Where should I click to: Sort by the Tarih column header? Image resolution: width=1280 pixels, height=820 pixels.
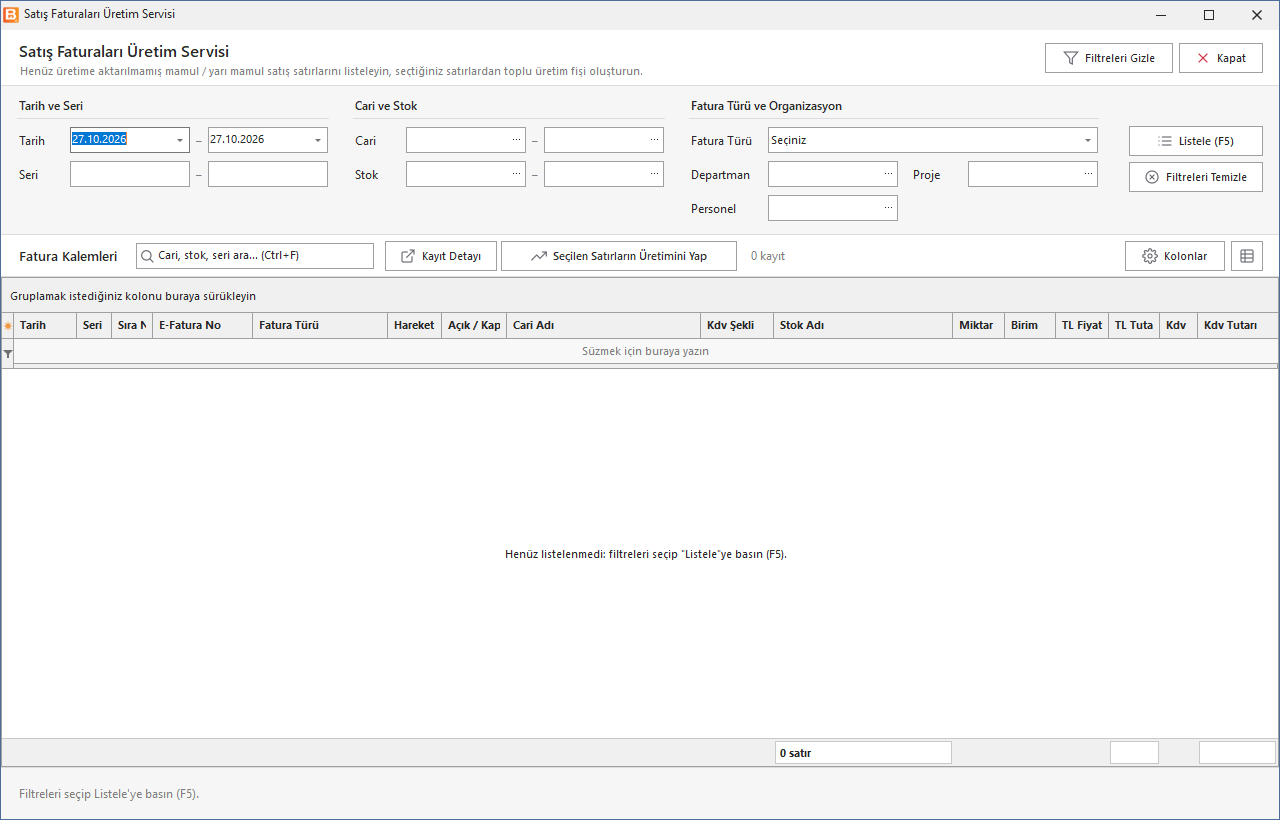pos(45,325)
